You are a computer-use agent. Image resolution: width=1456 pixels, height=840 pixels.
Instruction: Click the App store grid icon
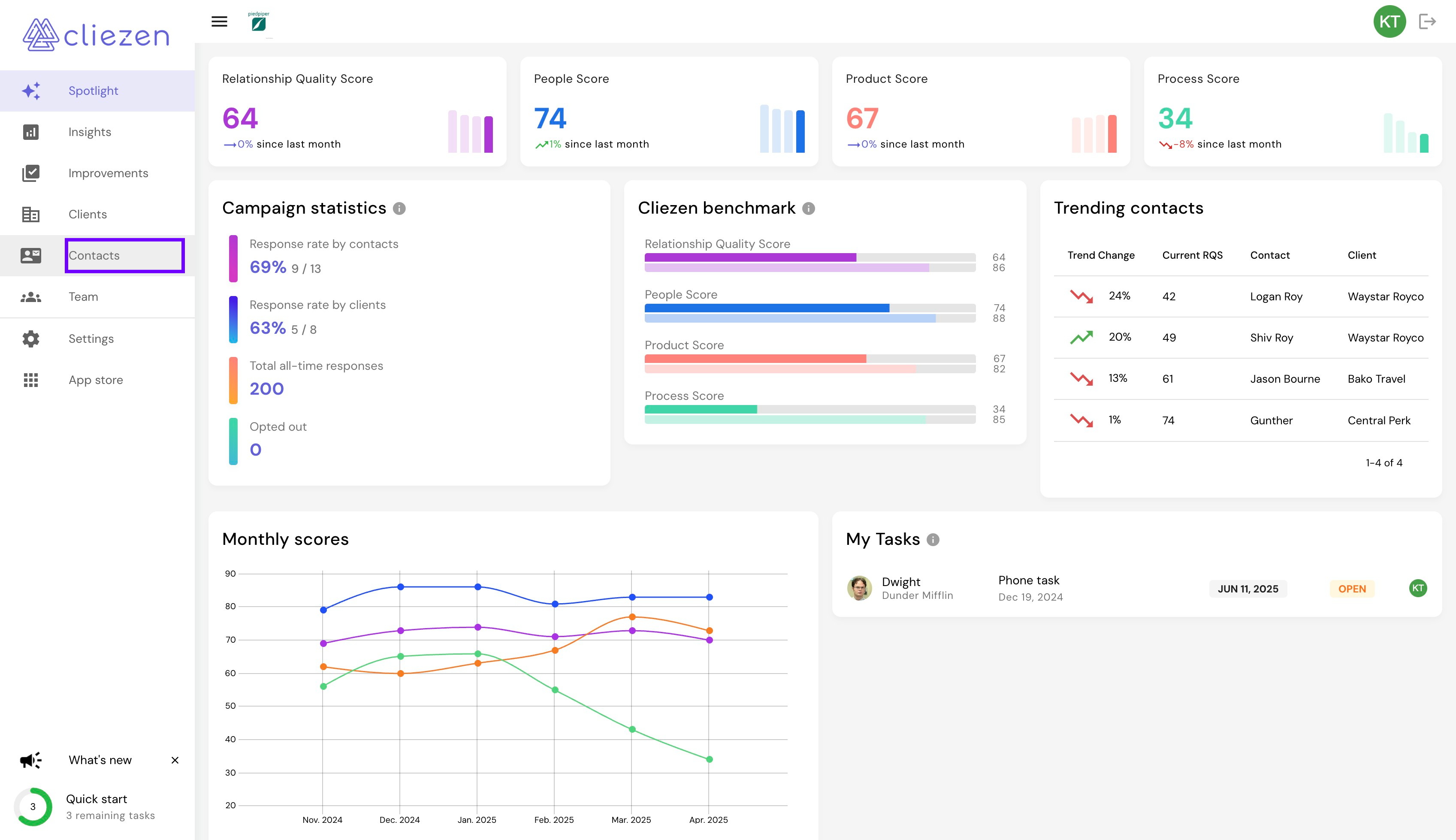pyautogui.click(x=31, y=380)
